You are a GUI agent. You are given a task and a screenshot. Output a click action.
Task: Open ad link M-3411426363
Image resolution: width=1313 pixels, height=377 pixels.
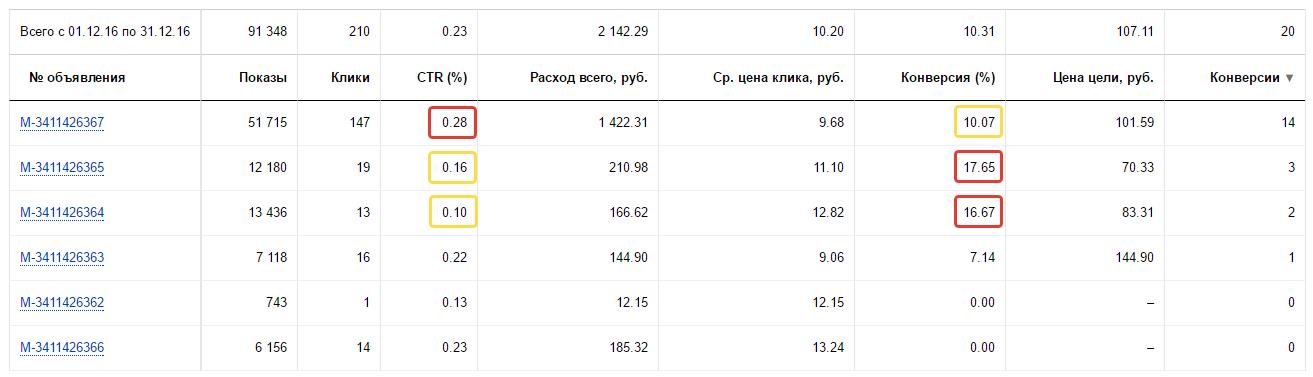[x=62, y=258]
